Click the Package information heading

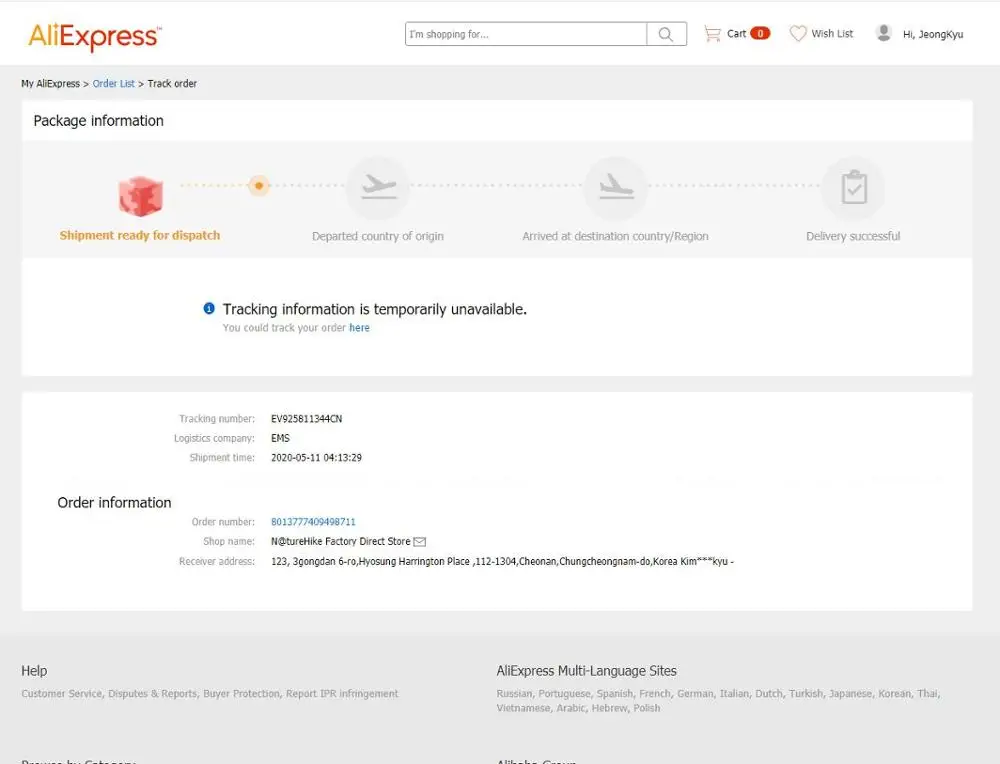tap(99, 121)
